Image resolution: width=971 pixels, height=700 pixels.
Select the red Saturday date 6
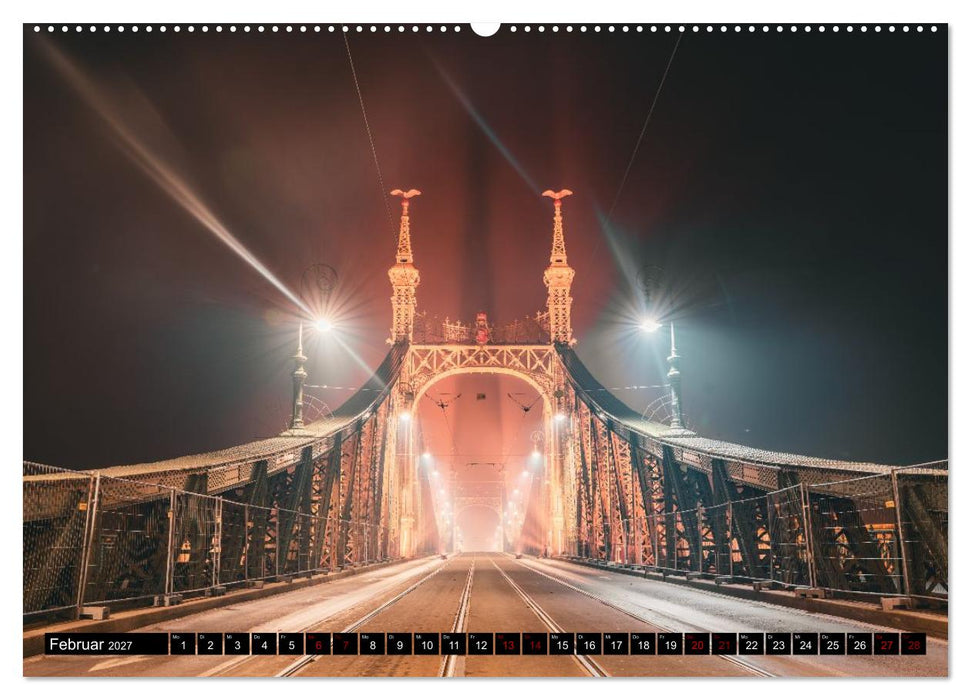(318, 644)
